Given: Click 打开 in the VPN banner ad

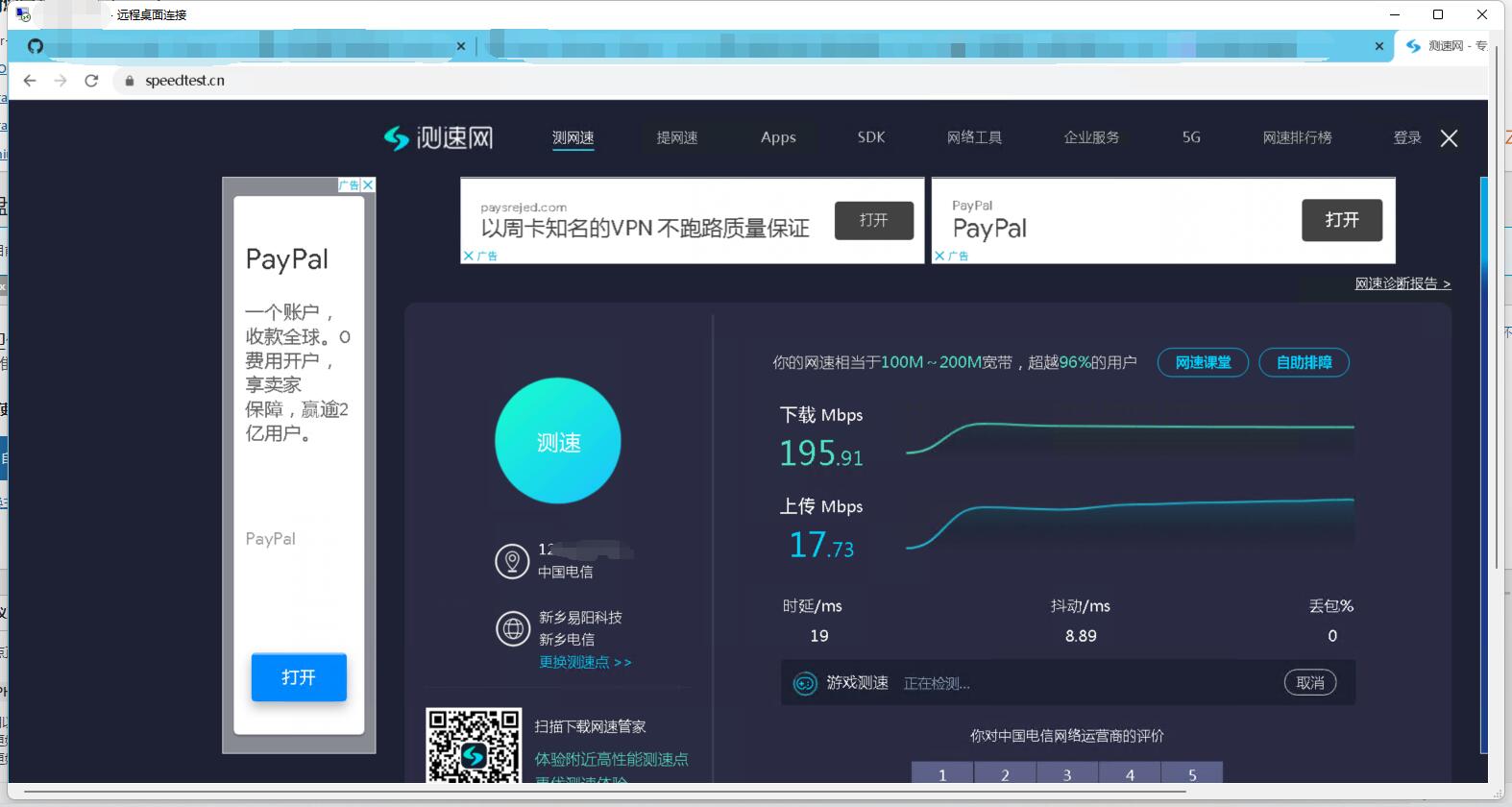Looking at the screenshot, I should pos(873,220).
